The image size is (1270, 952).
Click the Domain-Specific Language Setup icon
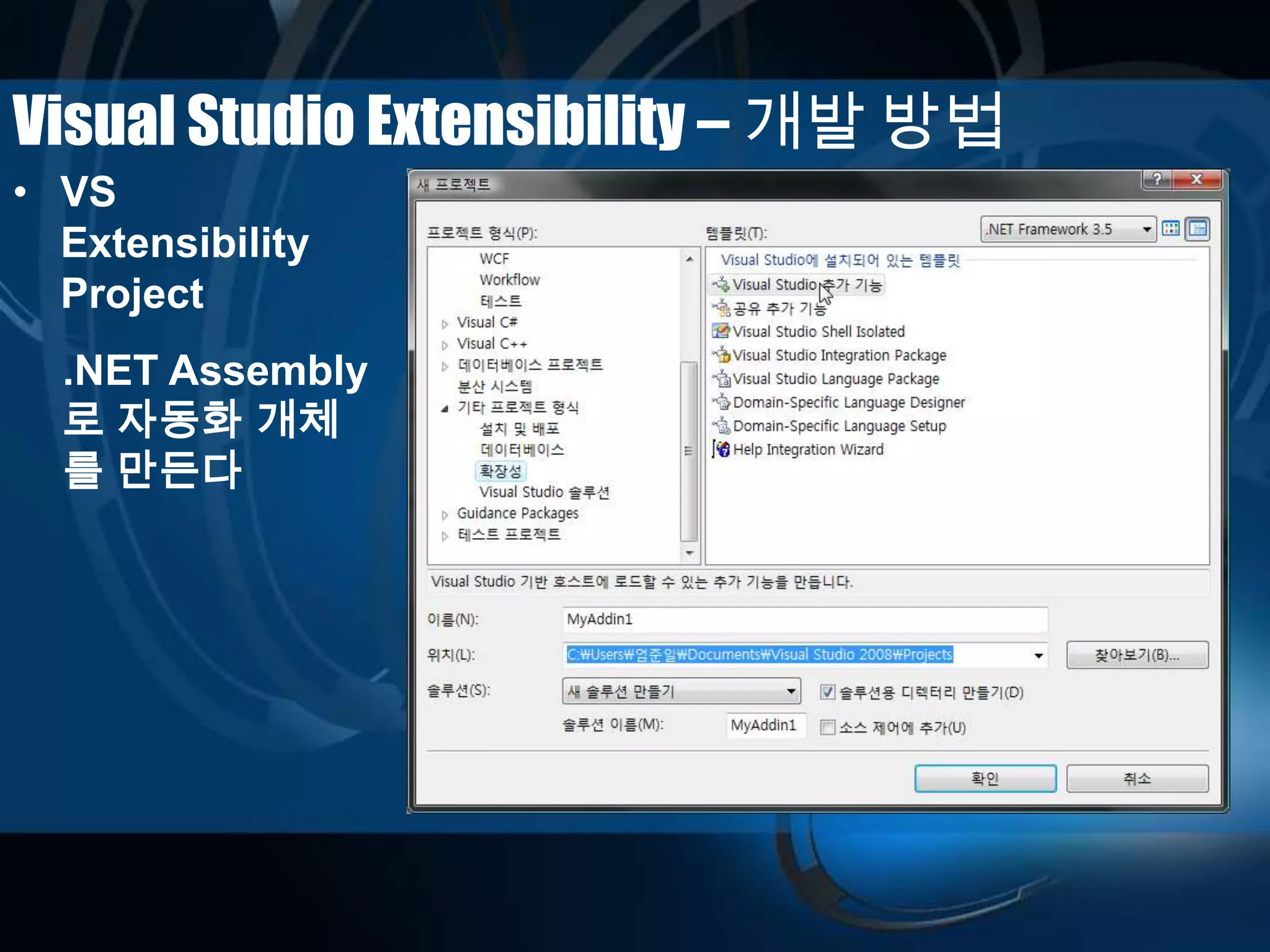click(721, 426)
